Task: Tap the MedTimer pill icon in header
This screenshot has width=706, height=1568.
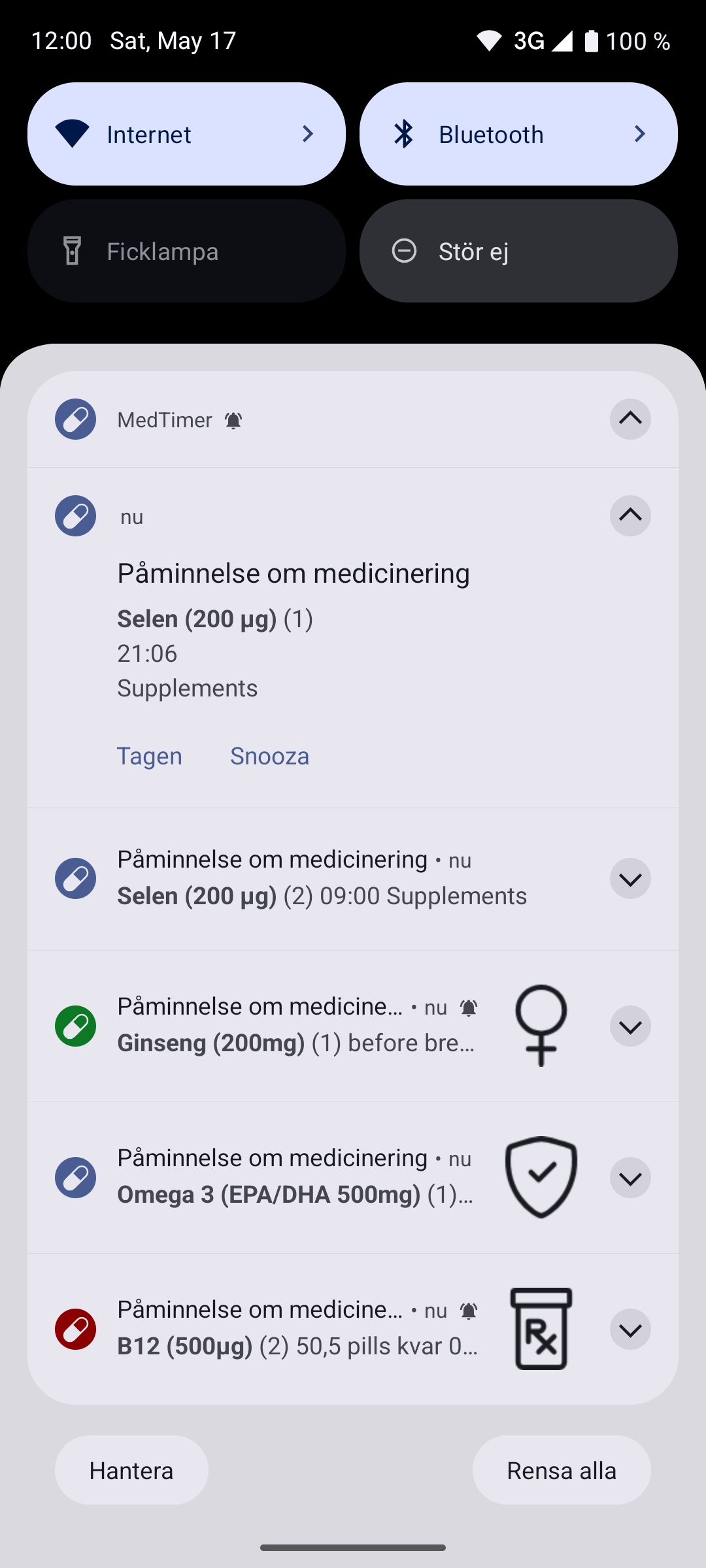Action: [75, 419]
